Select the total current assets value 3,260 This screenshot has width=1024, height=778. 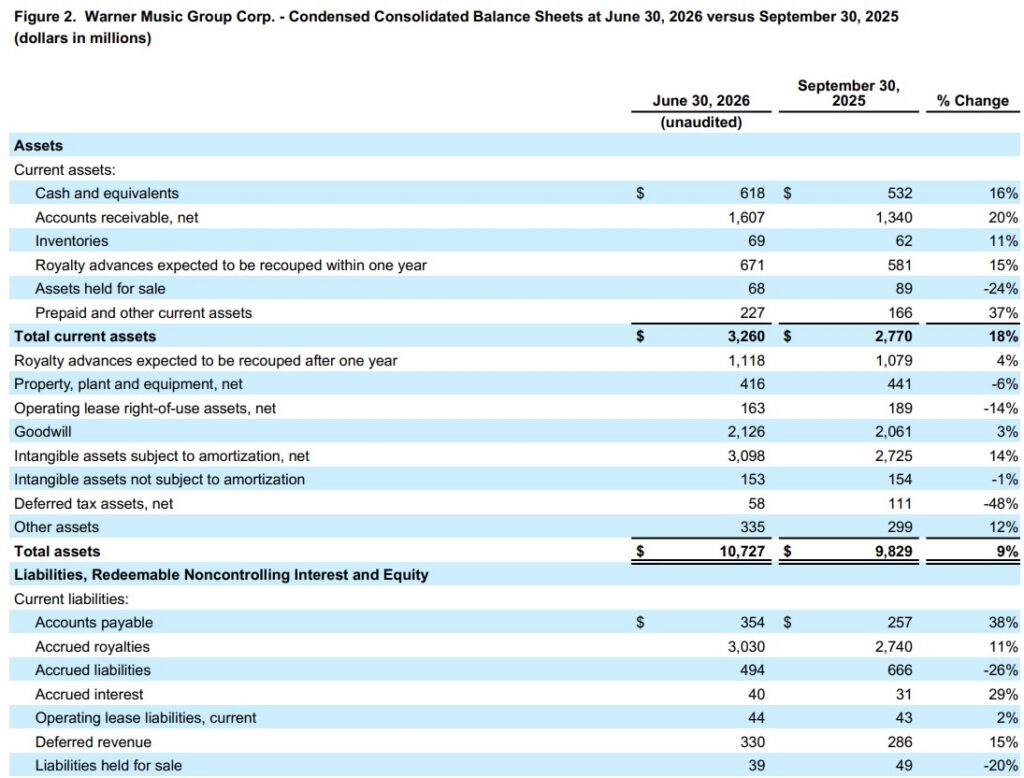(746, 336)
